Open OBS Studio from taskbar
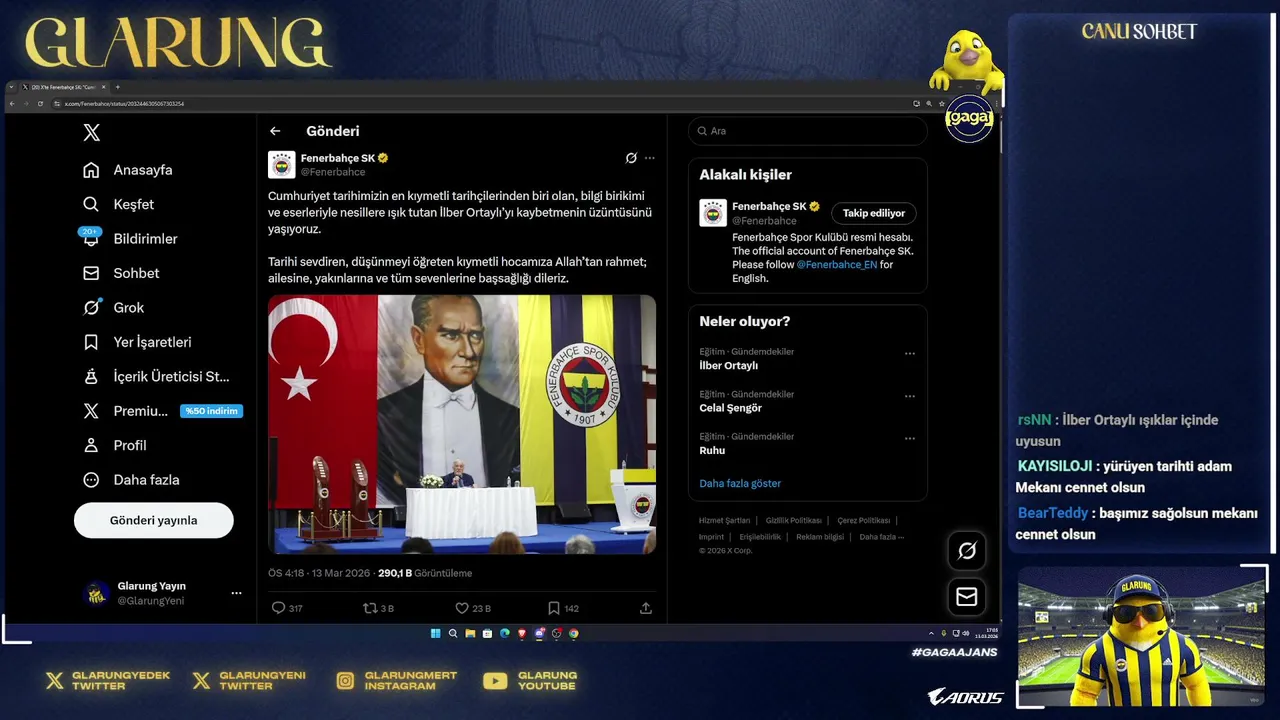 coord(556,633)
